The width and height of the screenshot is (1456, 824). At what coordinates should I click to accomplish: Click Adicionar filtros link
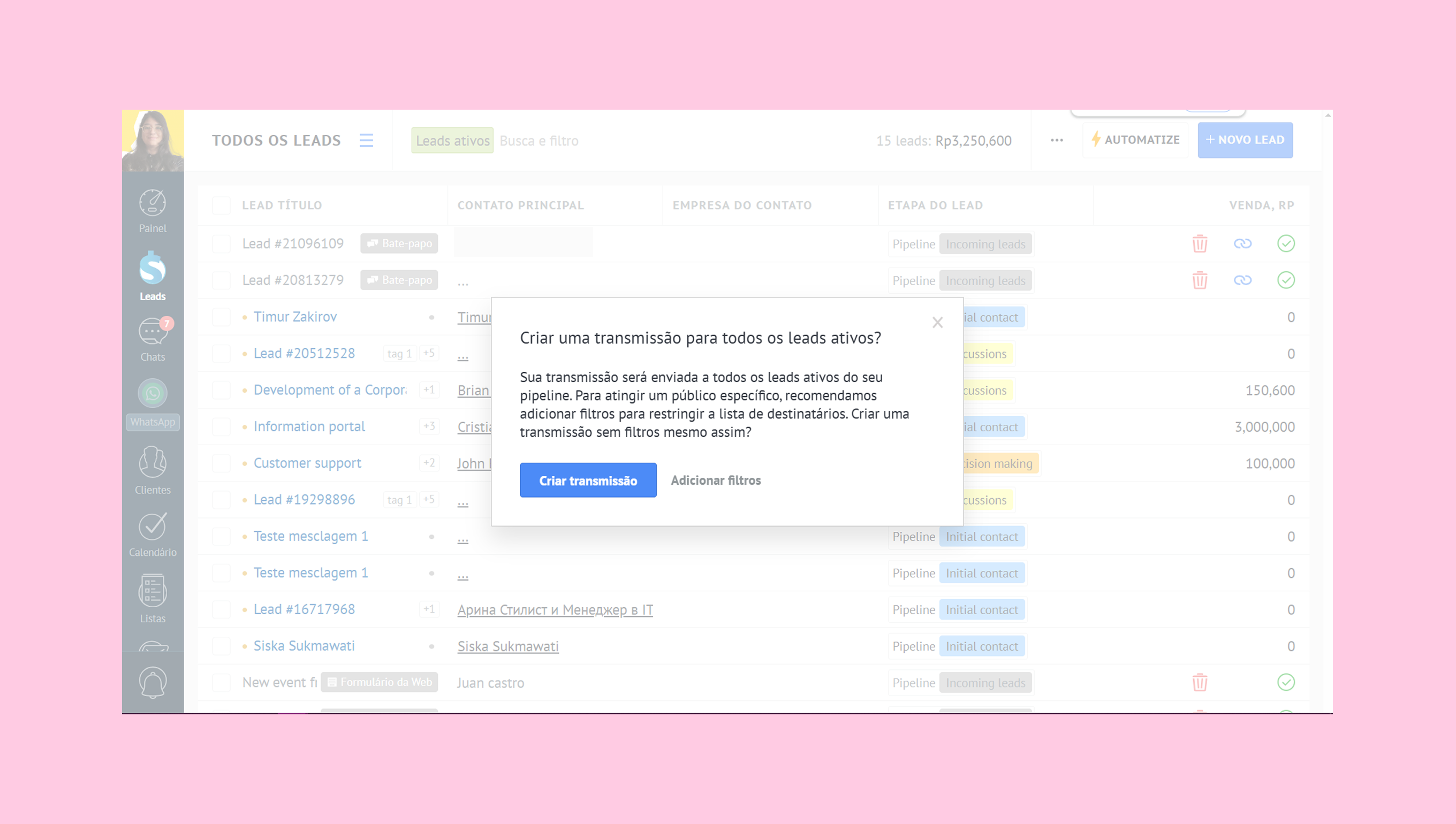716,480
